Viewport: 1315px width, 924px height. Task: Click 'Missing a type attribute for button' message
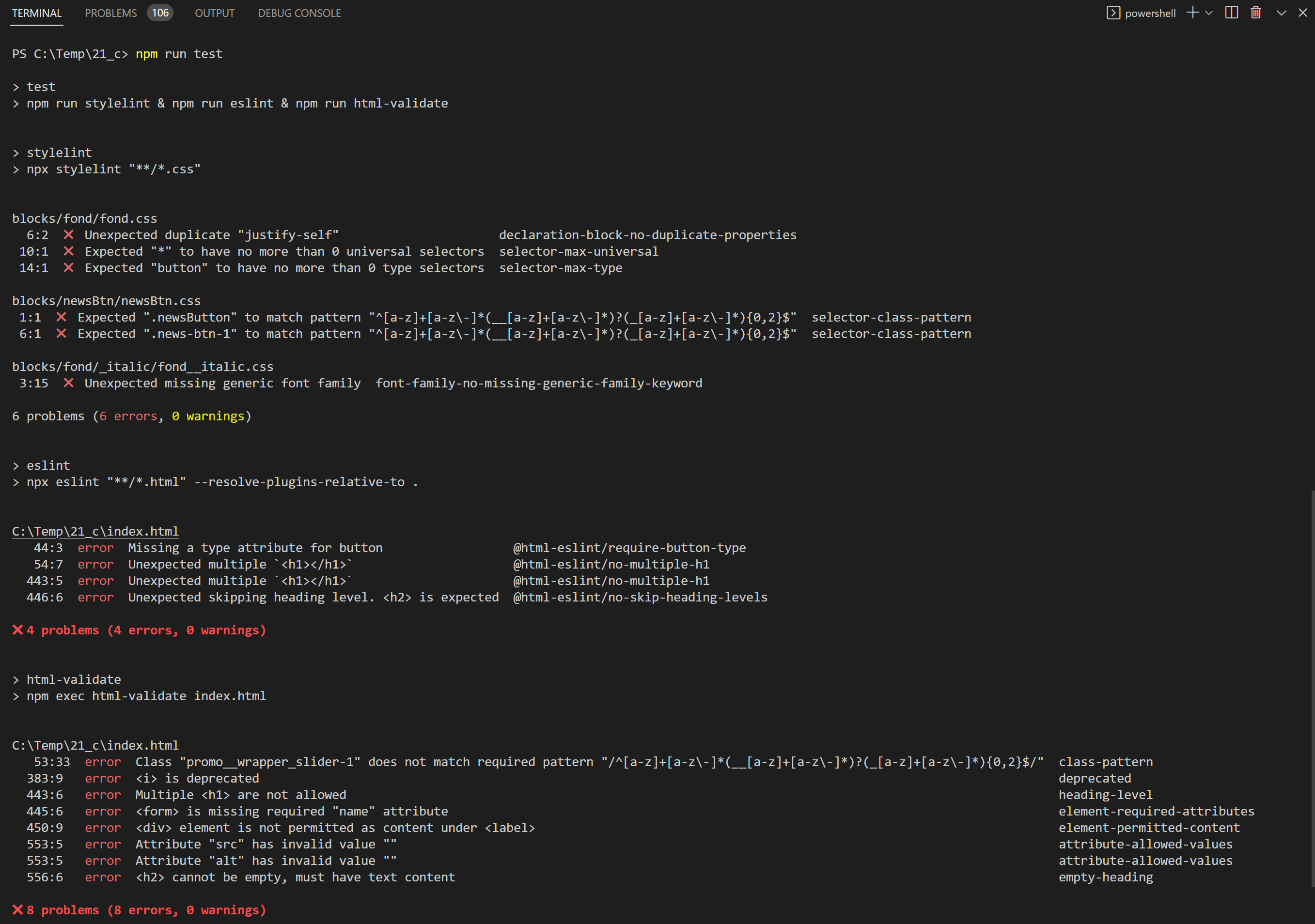pos(255,548)
